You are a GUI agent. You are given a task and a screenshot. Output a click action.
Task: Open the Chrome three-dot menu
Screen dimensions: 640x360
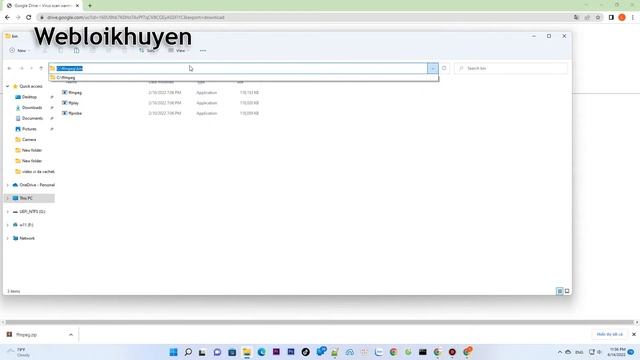coord(633,17)
